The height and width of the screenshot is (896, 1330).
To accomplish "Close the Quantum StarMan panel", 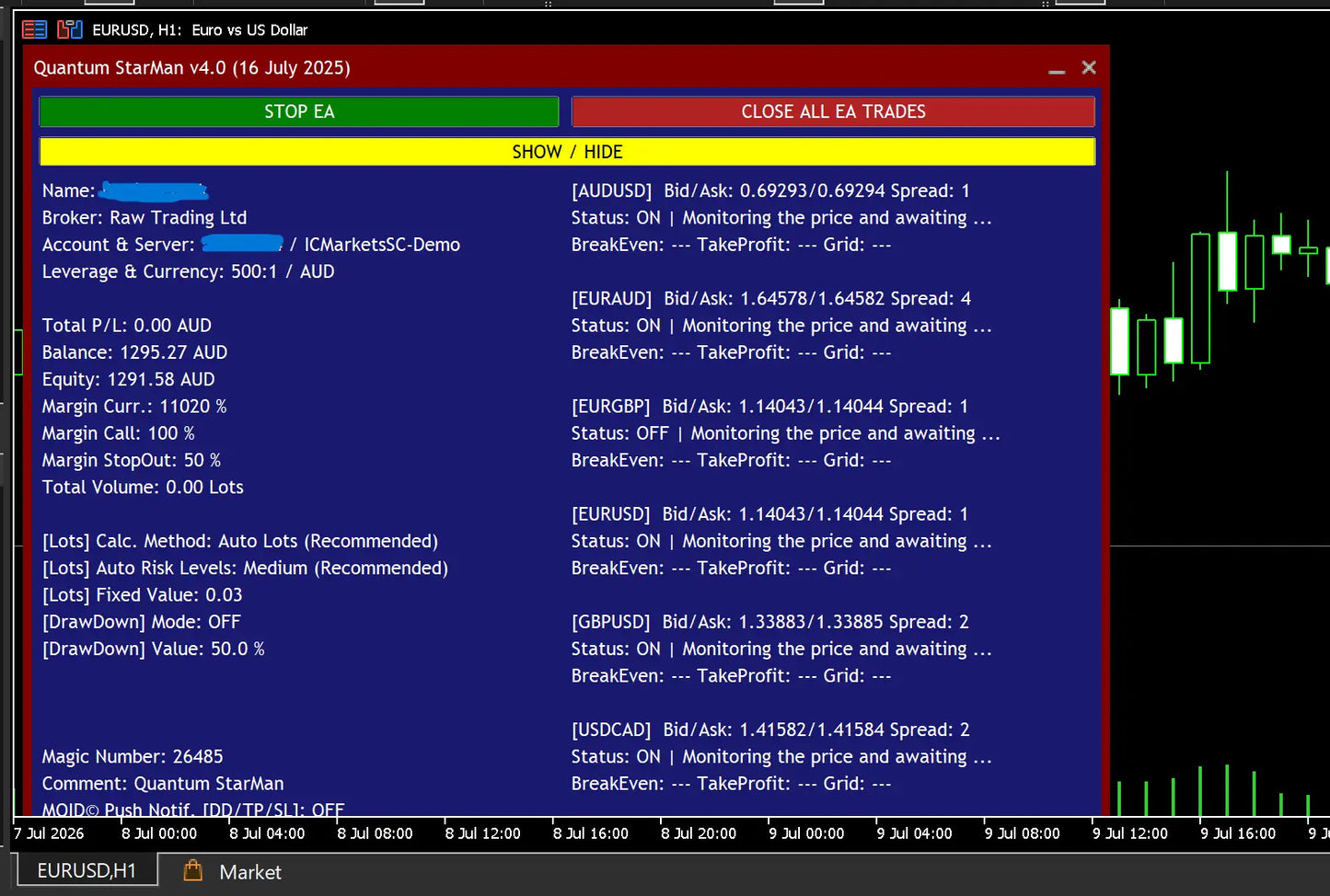I will click(1089, 67).
